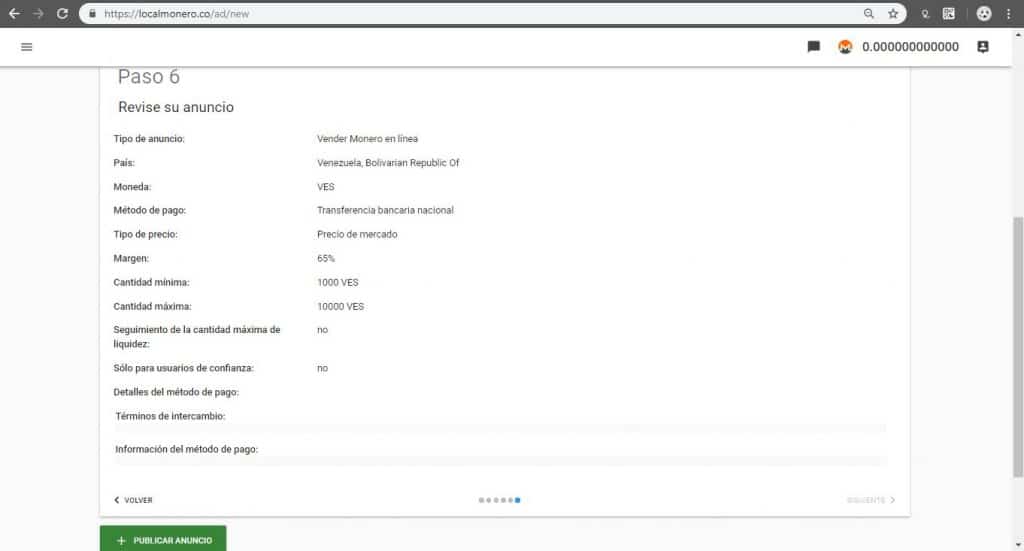1024x551 pixels.
Task: Go back with the VOLVER button
Action: click(133, 500)
